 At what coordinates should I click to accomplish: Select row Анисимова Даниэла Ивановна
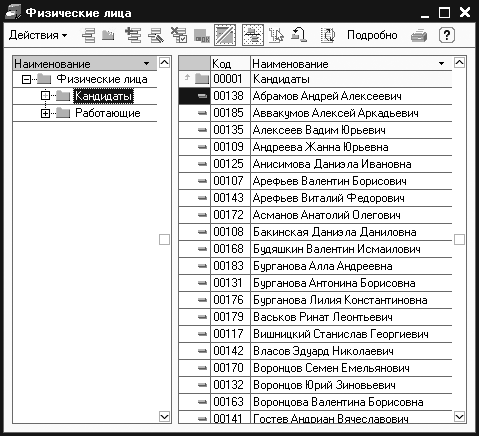pos(315,164)
